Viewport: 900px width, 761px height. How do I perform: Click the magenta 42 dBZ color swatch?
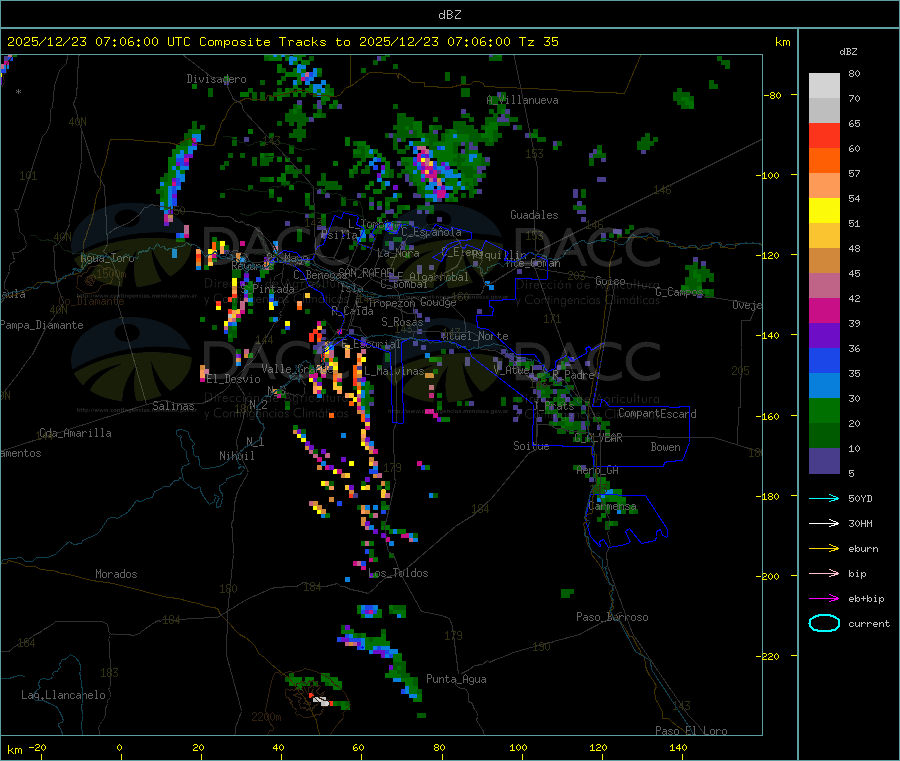pos(824,310)
